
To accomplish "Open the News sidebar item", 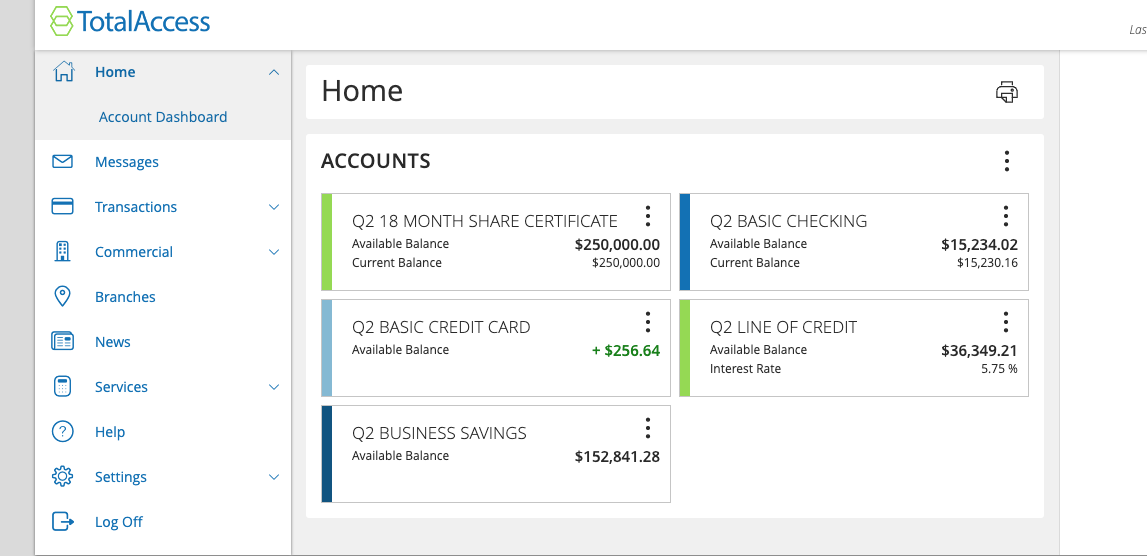I will (x=113, y=342).
